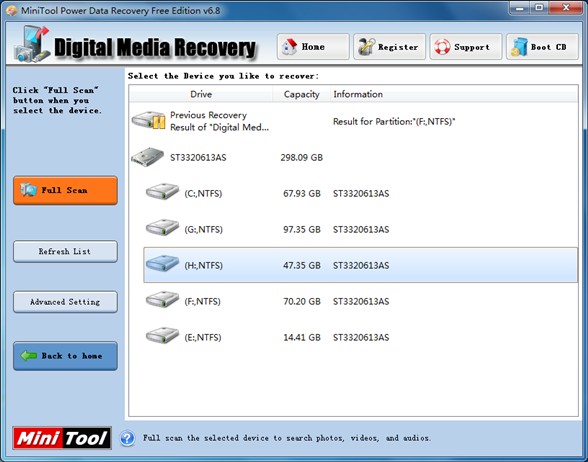Select the (F:,NTFS) partition label

202,302
